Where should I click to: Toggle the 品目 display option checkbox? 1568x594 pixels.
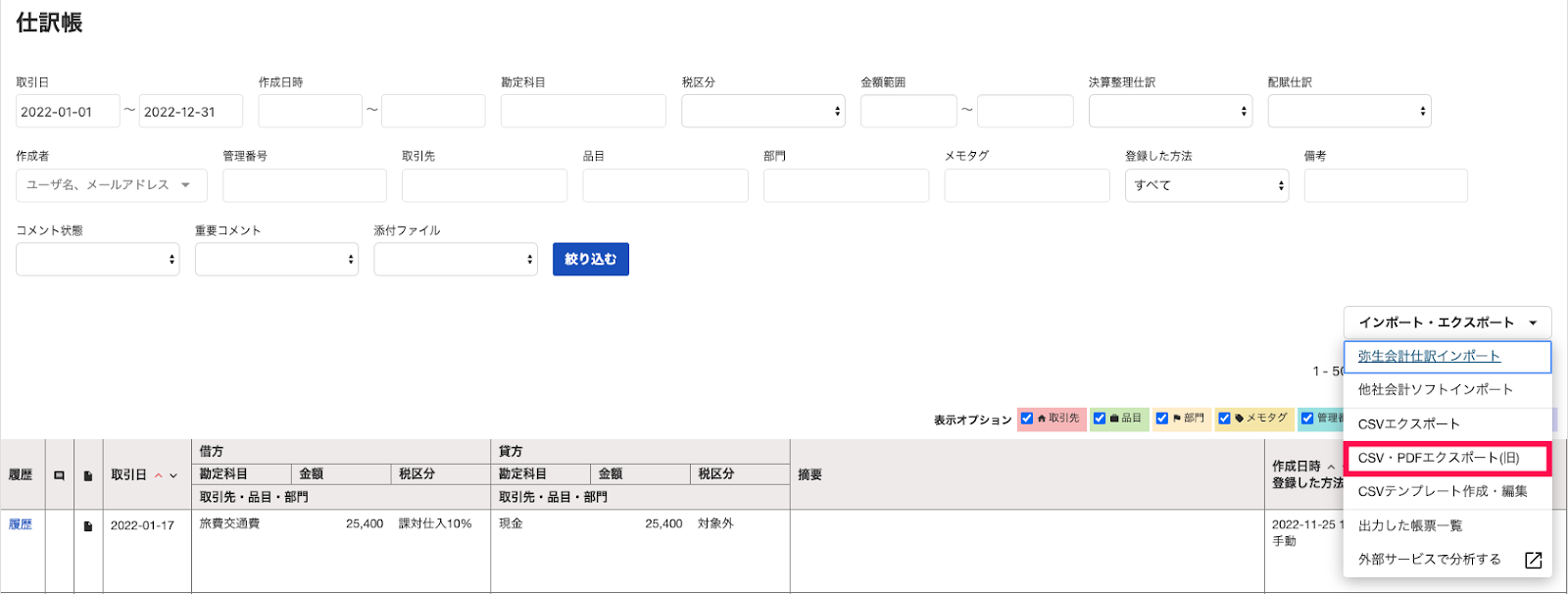tap(1100, 419)
